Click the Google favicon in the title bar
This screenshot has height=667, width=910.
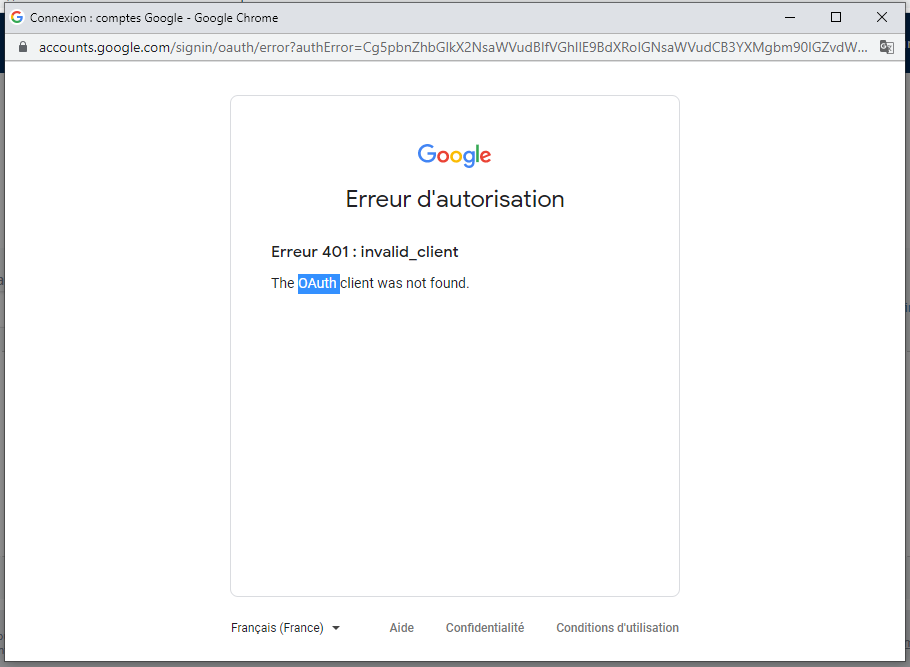tap(15, 17)
